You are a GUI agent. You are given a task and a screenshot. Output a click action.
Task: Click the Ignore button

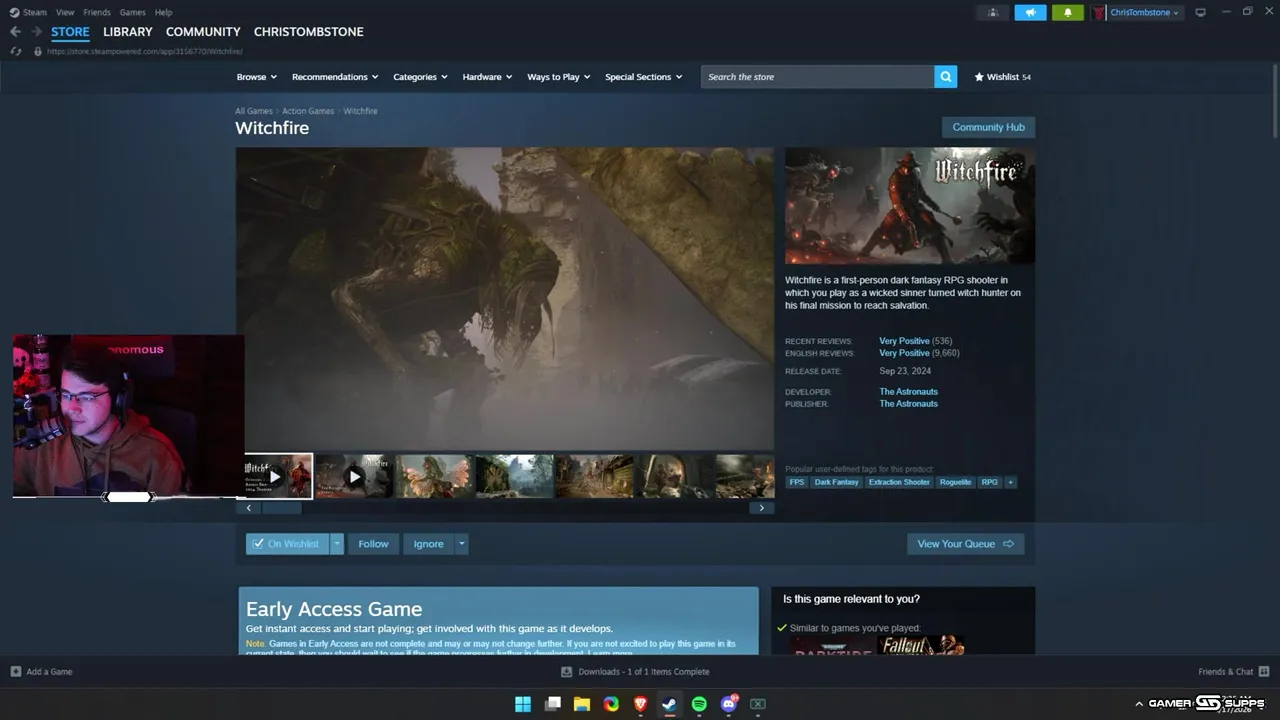428,544
